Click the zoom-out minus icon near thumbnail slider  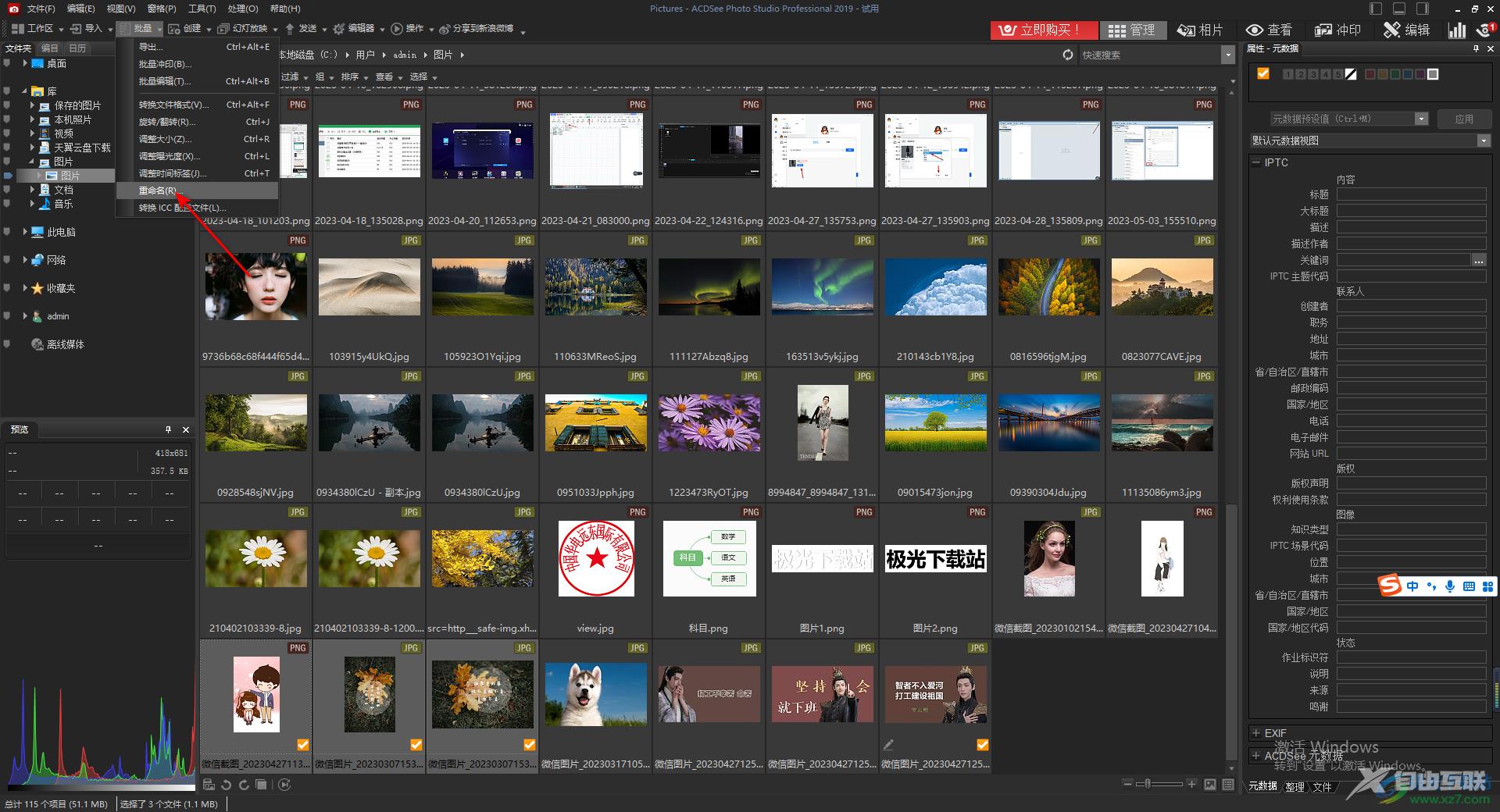pyautogui.click(x=1127, y=784)
